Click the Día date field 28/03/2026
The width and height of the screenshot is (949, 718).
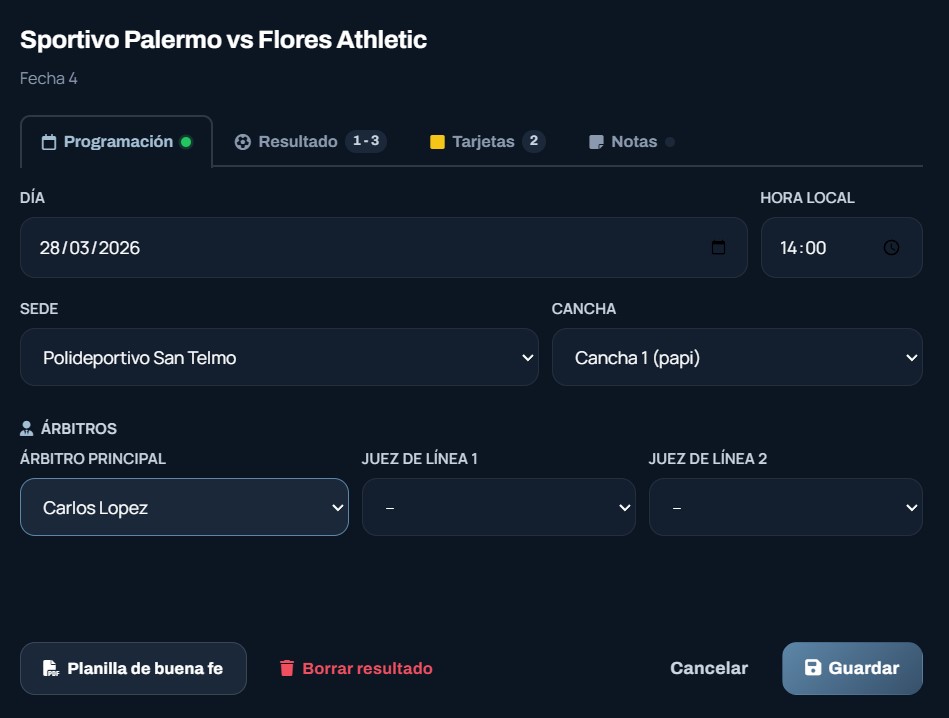384,248
